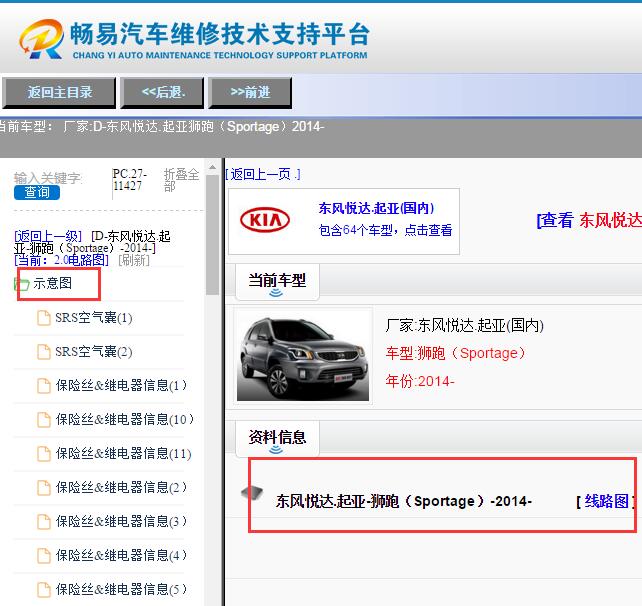Collapse the 示意图 tree node
642x606 pixels.
coord(52,283)
